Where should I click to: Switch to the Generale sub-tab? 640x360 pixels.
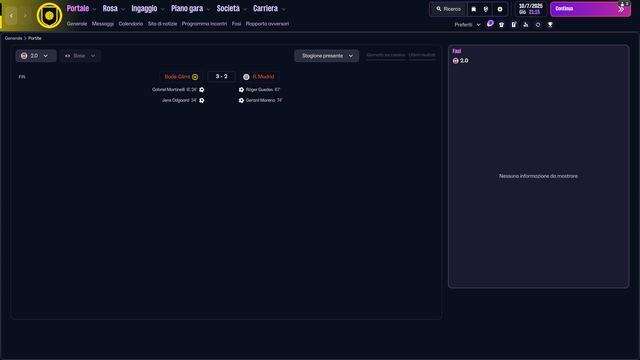click(77, 24)
